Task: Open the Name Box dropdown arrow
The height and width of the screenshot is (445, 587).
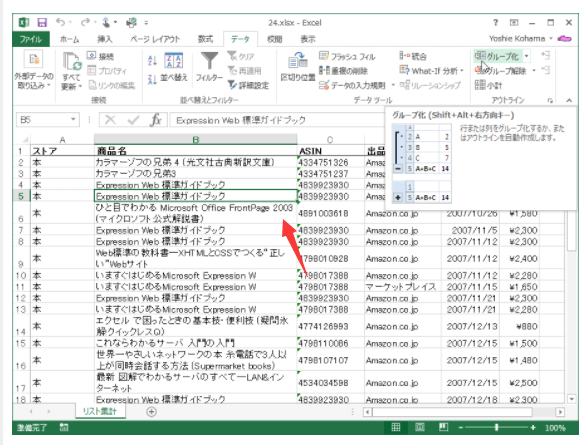Action: 73,120
